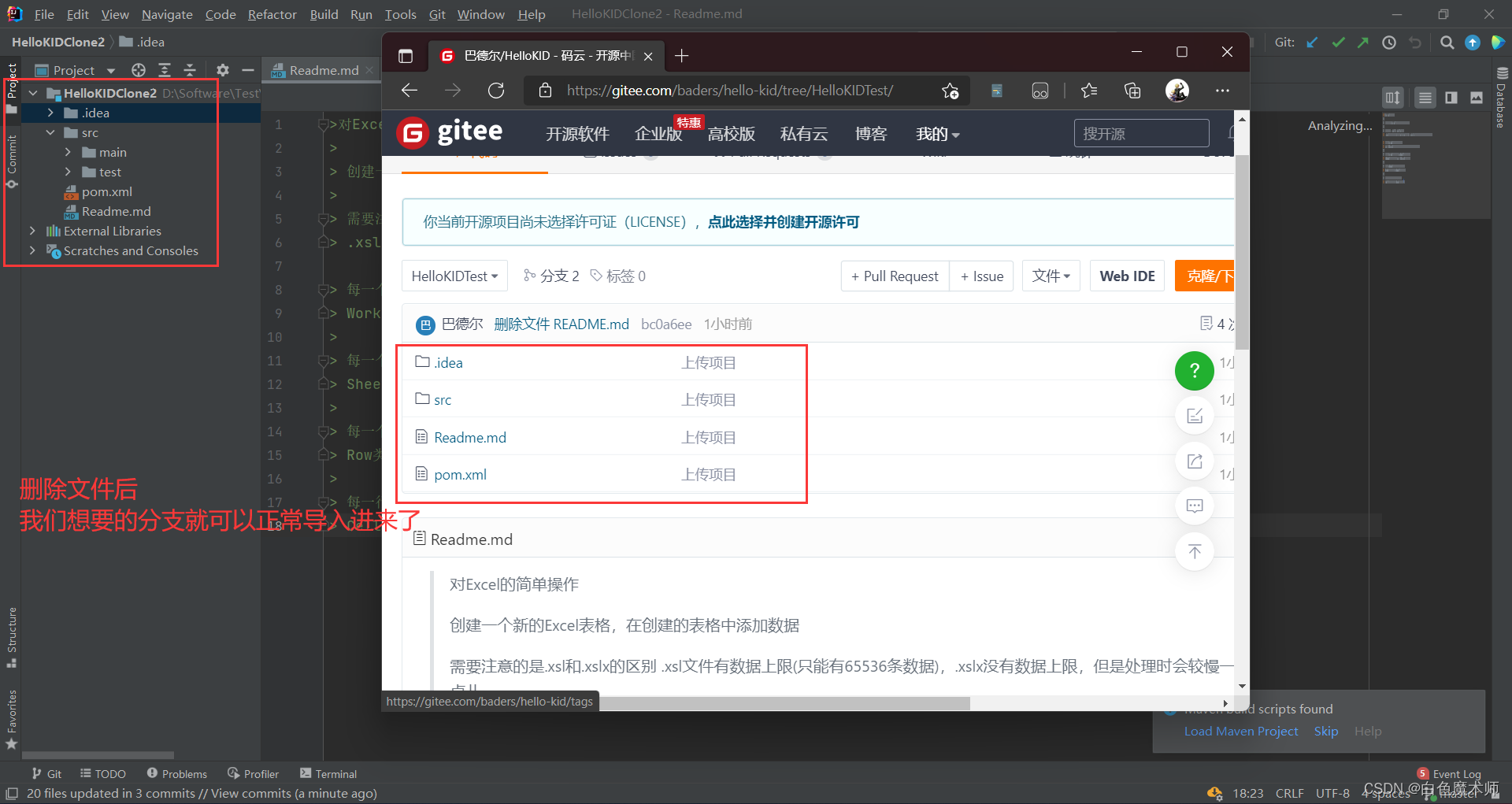
Task: Open the Problems tool window tab
Action: (x=177, y=774)
